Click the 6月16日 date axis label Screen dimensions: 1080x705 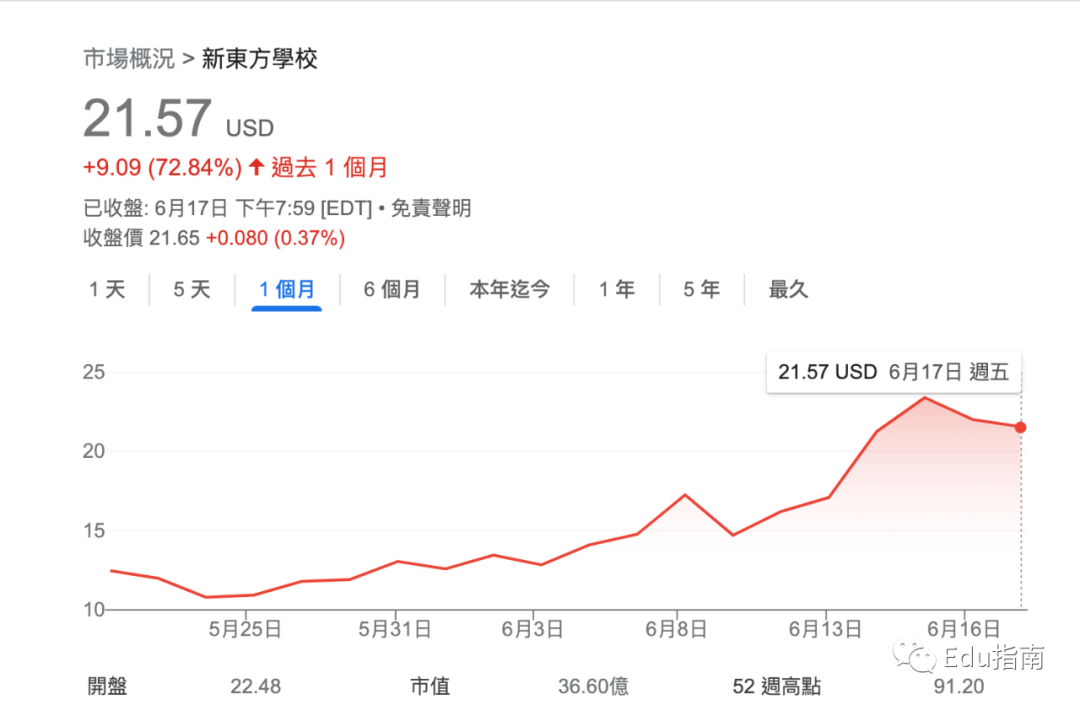pos(964,629)
